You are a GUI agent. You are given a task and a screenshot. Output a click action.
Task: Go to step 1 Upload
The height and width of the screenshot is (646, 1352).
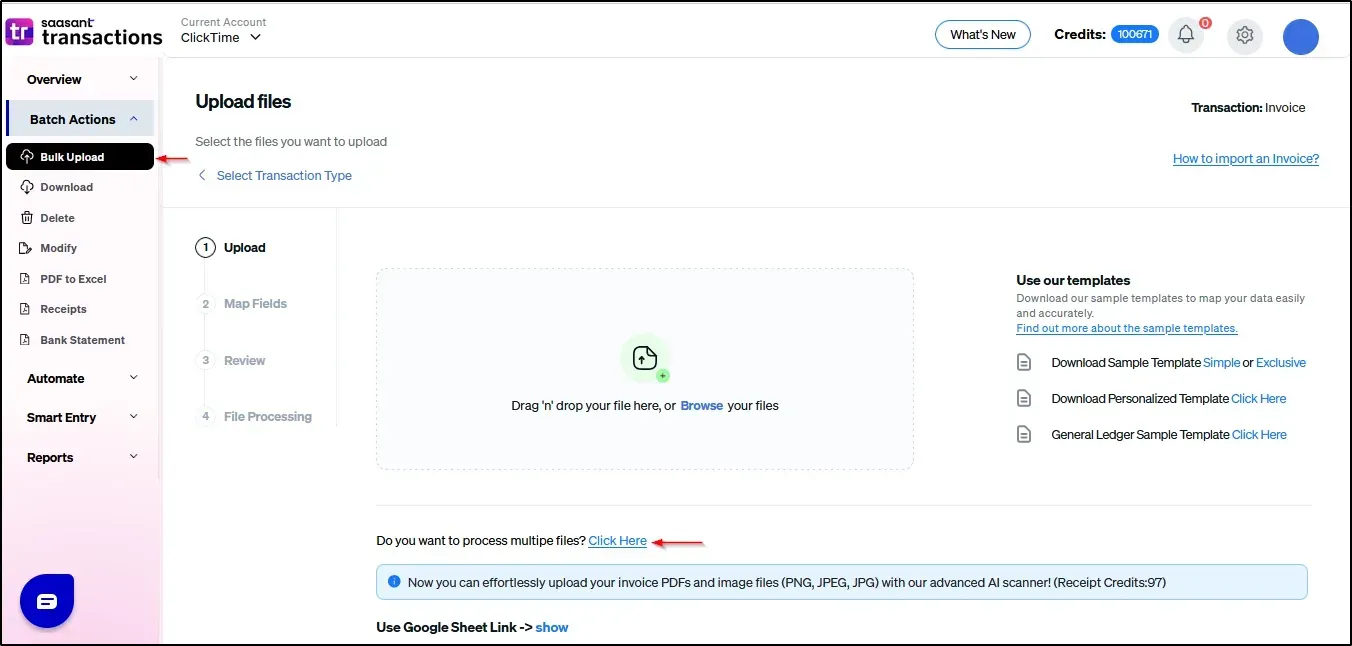231,248
